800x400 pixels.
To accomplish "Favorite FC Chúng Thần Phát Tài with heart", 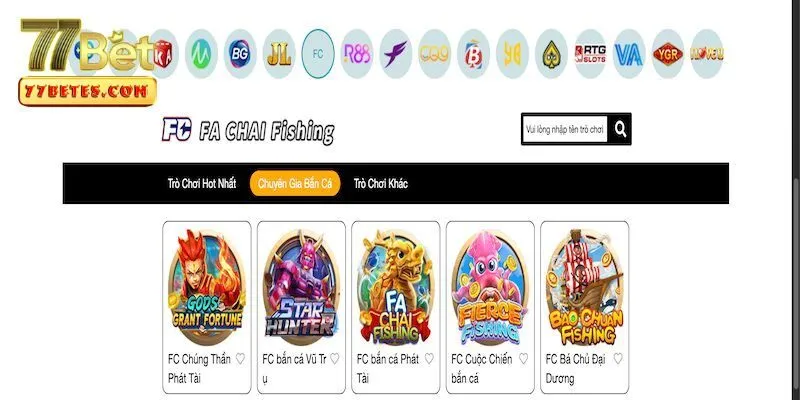I will pos(240,359).
